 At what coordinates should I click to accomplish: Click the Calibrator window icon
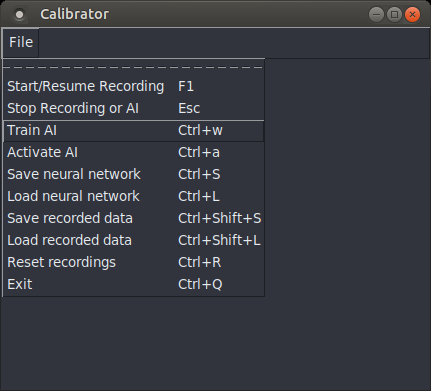[x=19, y=14]
